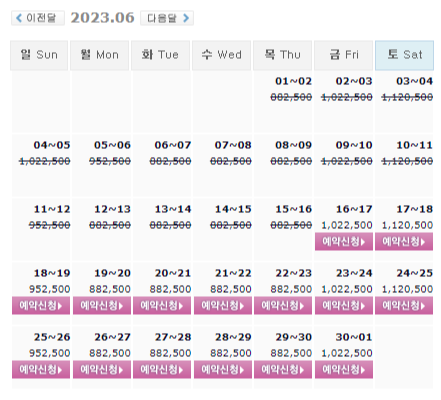The image size is (441, 400).
Task: Select the highlighted 토 Sat column header
Action: (x=404, y=55)
